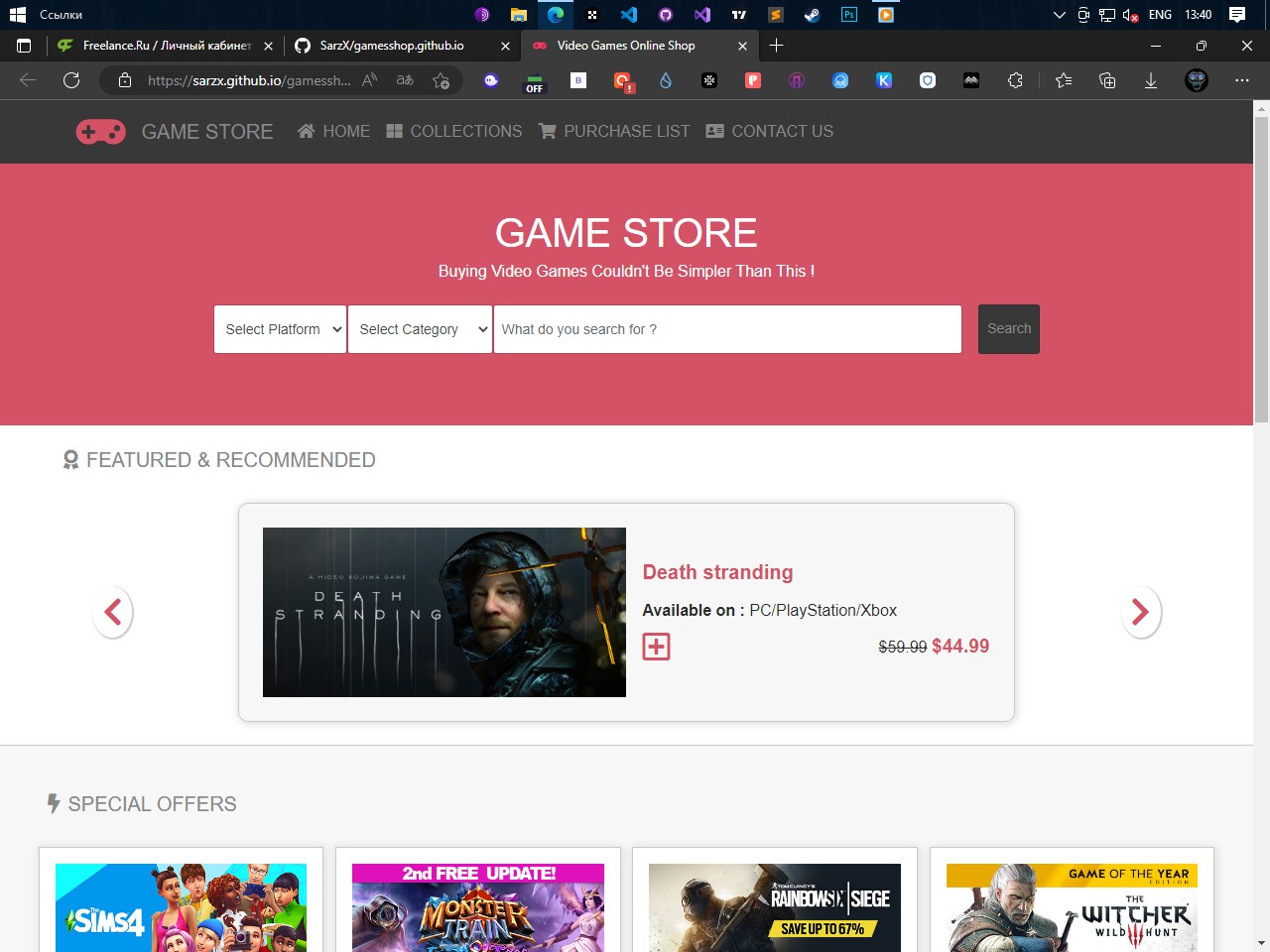This screenshot has width=1270, height=952.
Task: Open Visual Studio Code from the taskbar
Action: point(629,15)
